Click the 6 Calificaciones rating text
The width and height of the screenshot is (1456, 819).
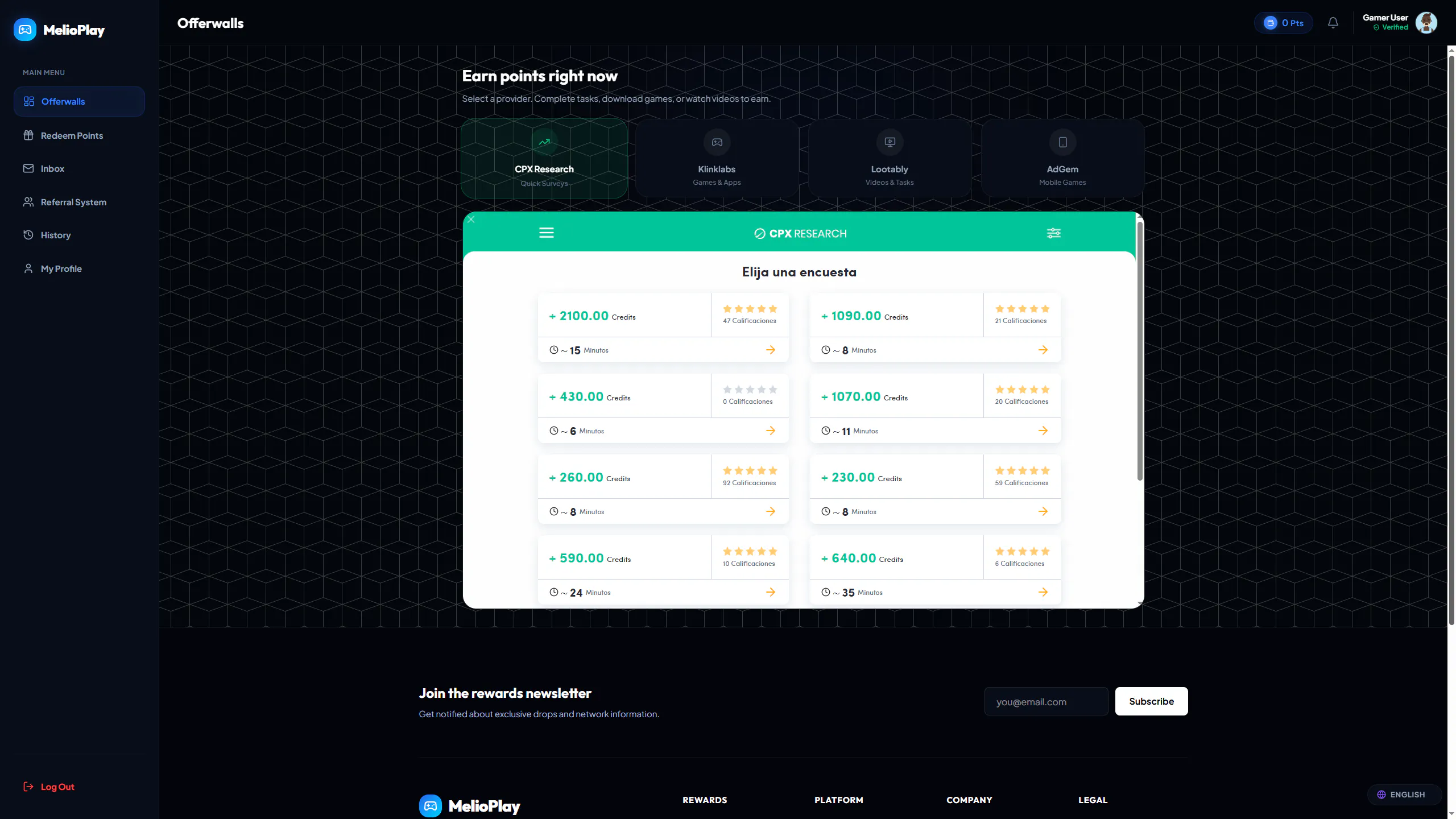point(1019,564)
